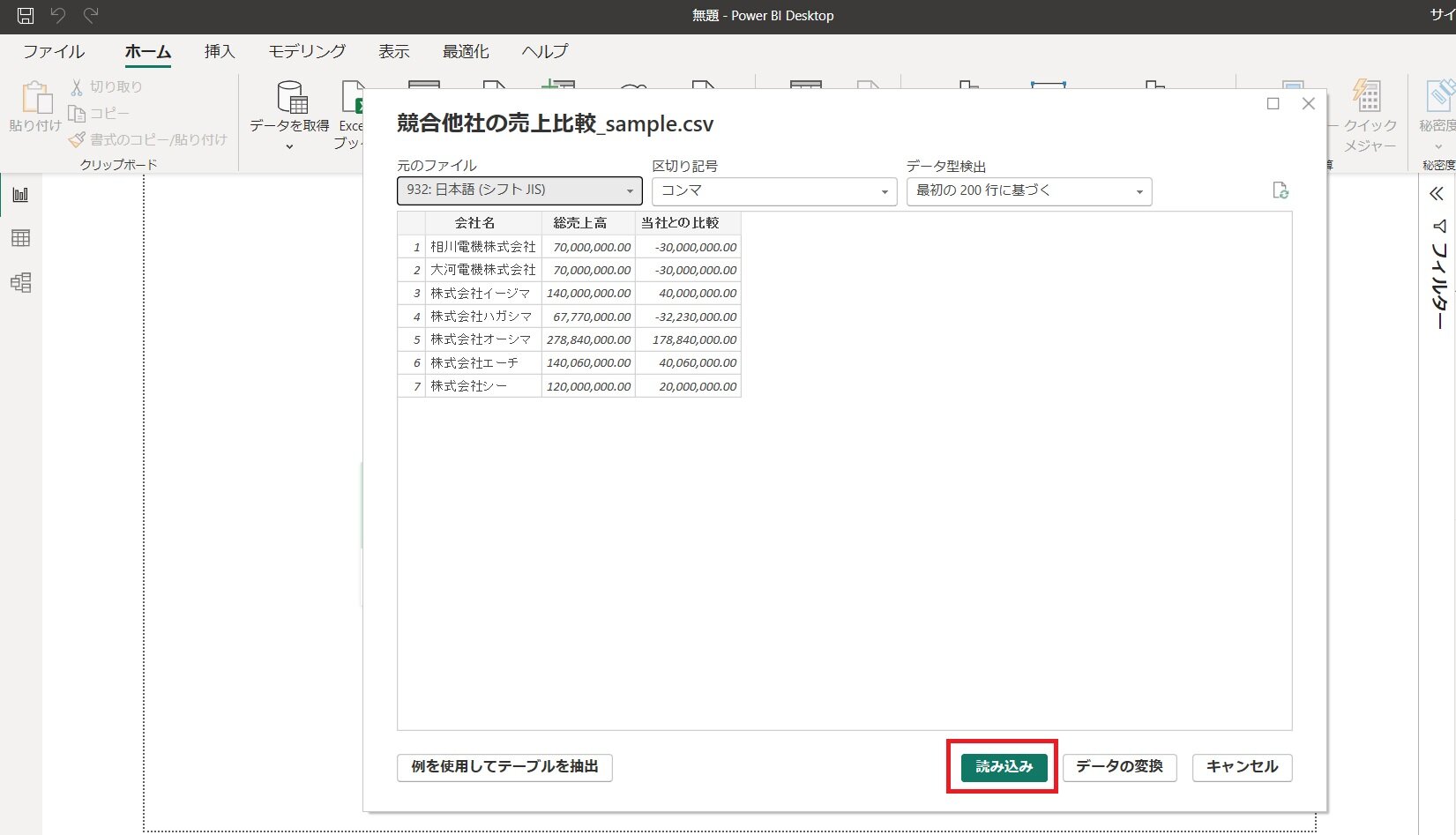
Task: Close the CSV import dialog
Action: click(1309, 104)
